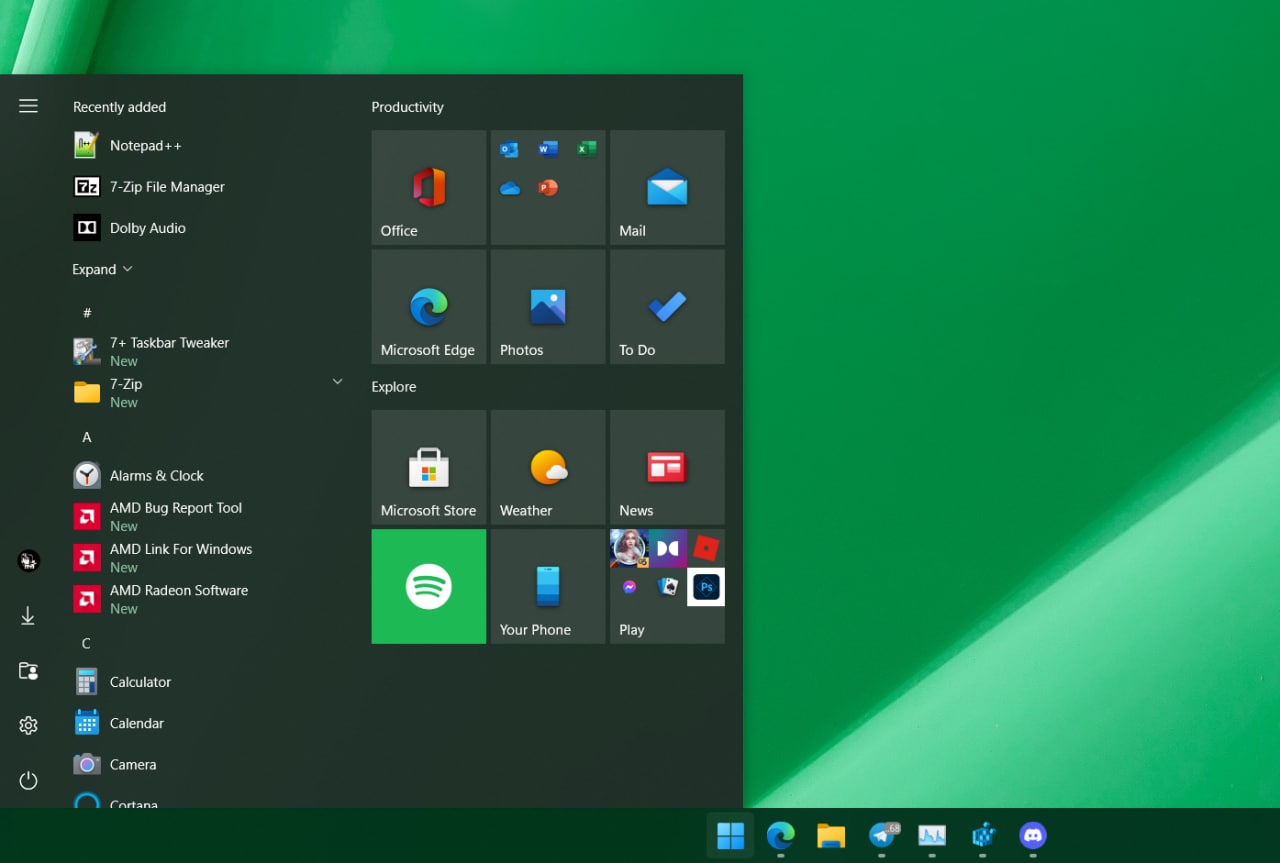Open hidden-object game in Play folder

629,548
